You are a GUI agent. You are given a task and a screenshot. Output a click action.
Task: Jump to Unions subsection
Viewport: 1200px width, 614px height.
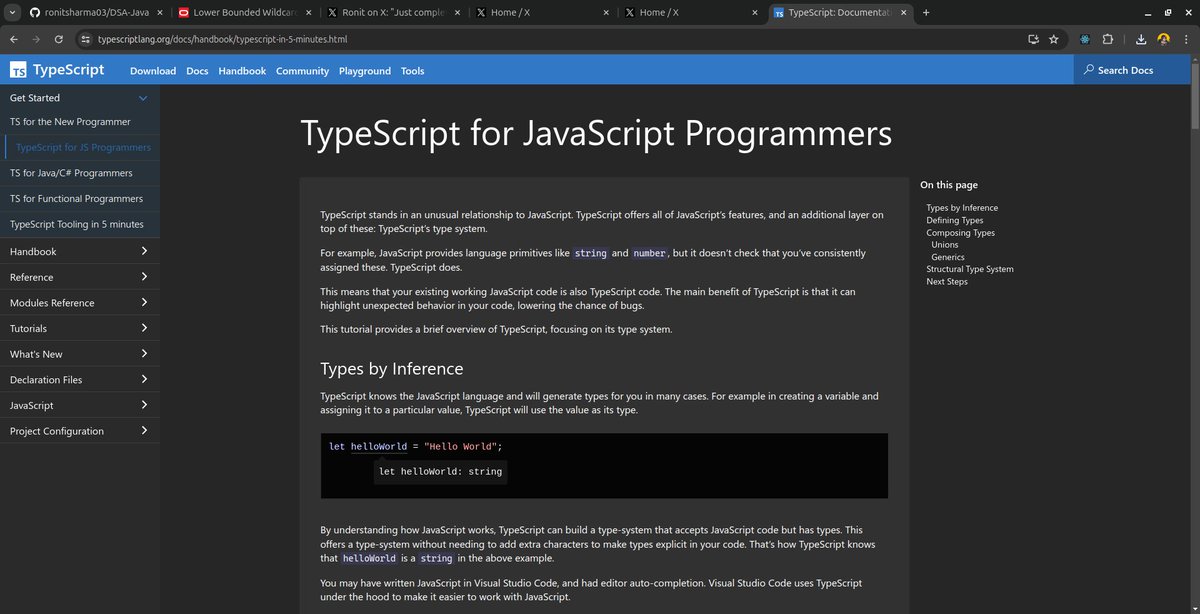click(x=945, y=245)
